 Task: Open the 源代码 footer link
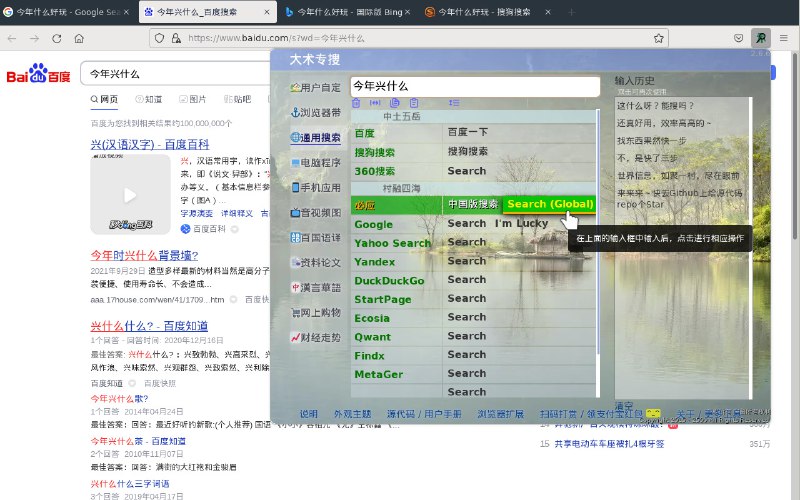401,414
